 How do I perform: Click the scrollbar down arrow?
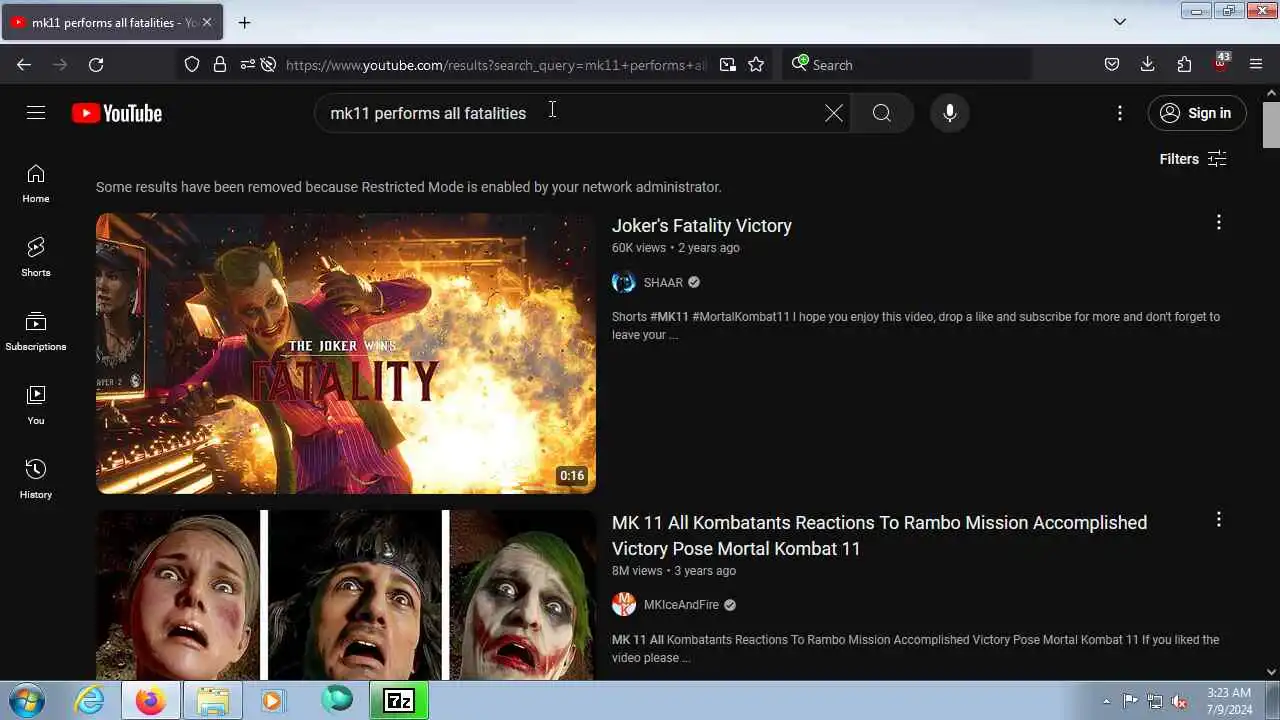pos(1271,672)
